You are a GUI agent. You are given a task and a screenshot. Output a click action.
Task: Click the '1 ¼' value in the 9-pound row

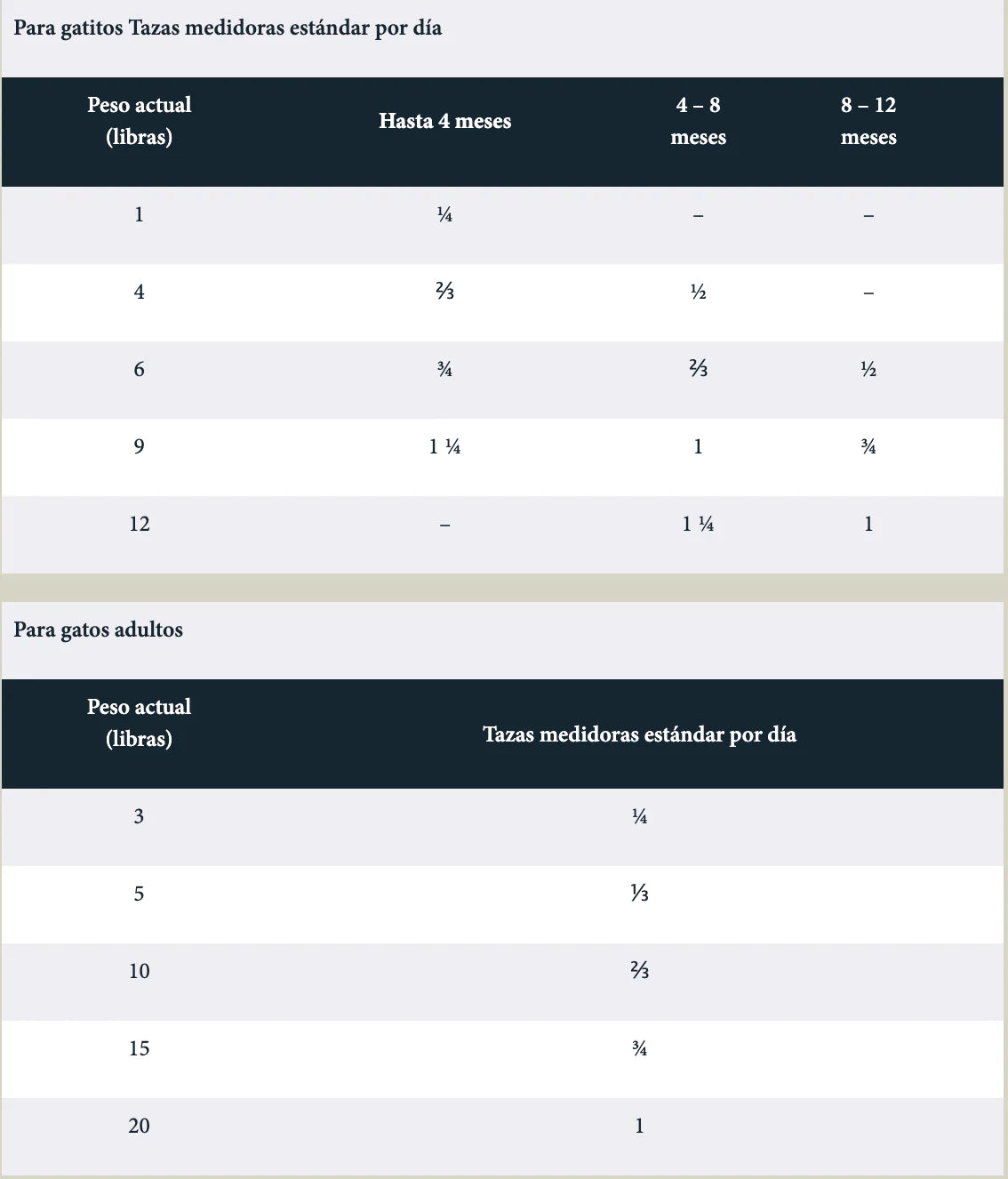click(444, 446)
